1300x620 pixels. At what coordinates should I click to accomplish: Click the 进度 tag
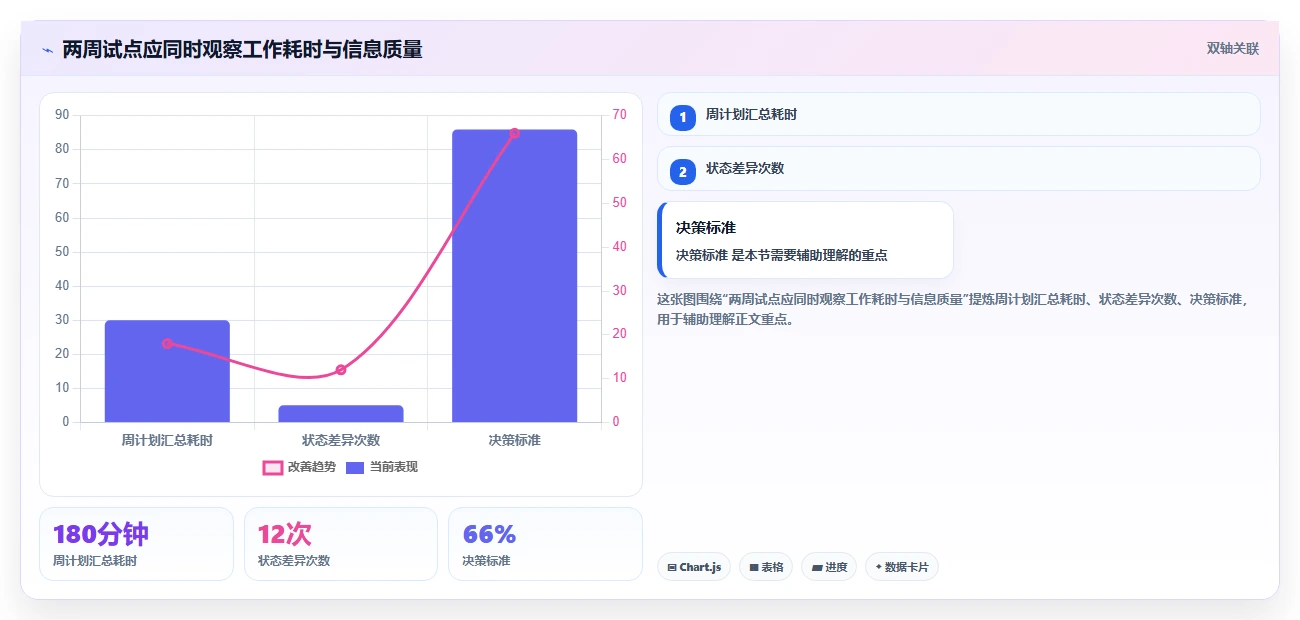(829, 567)
